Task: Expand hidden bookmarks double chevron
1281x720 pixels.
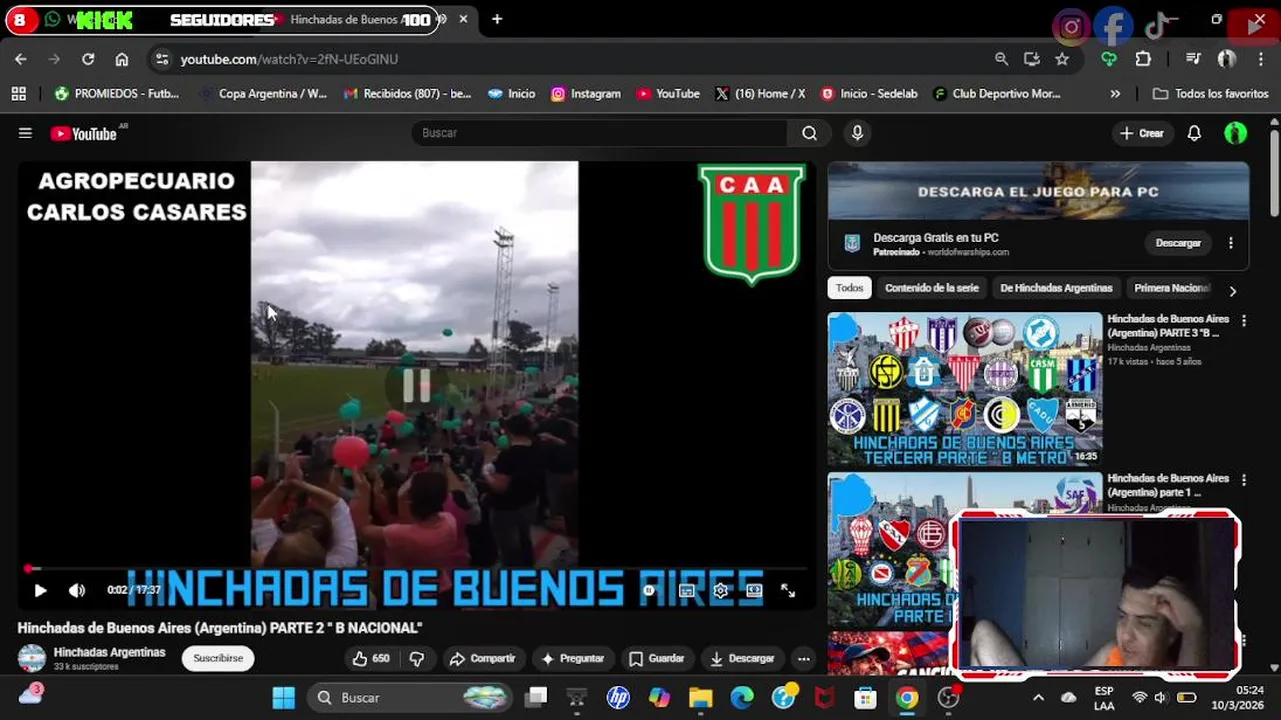Action: click(1115, 93)
